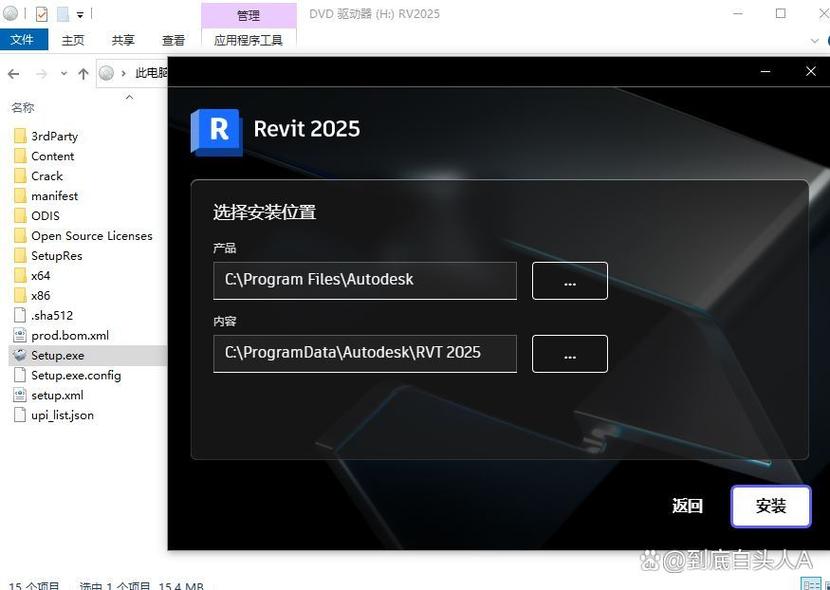Switch to the 应用程序工具 tab
Screen dimensions: 830x590
pos(248,40)
